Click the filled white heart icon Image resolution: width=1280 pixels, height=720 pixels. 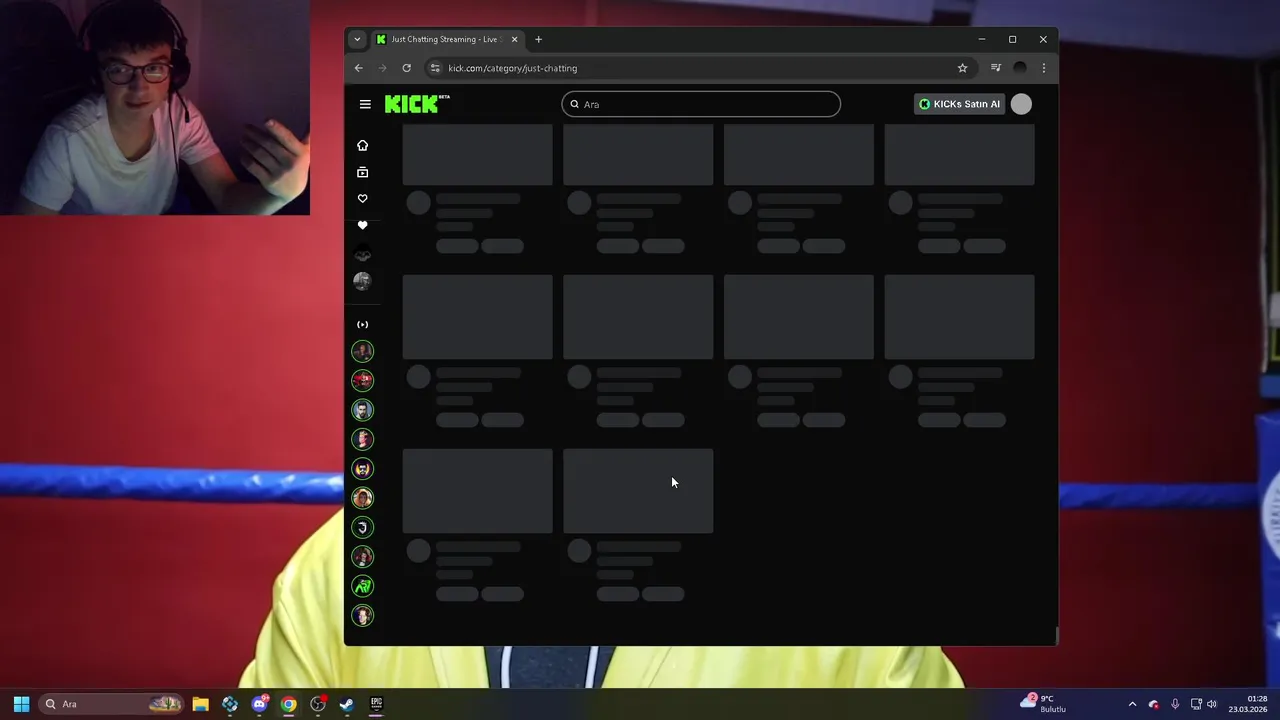coord(362,225)
